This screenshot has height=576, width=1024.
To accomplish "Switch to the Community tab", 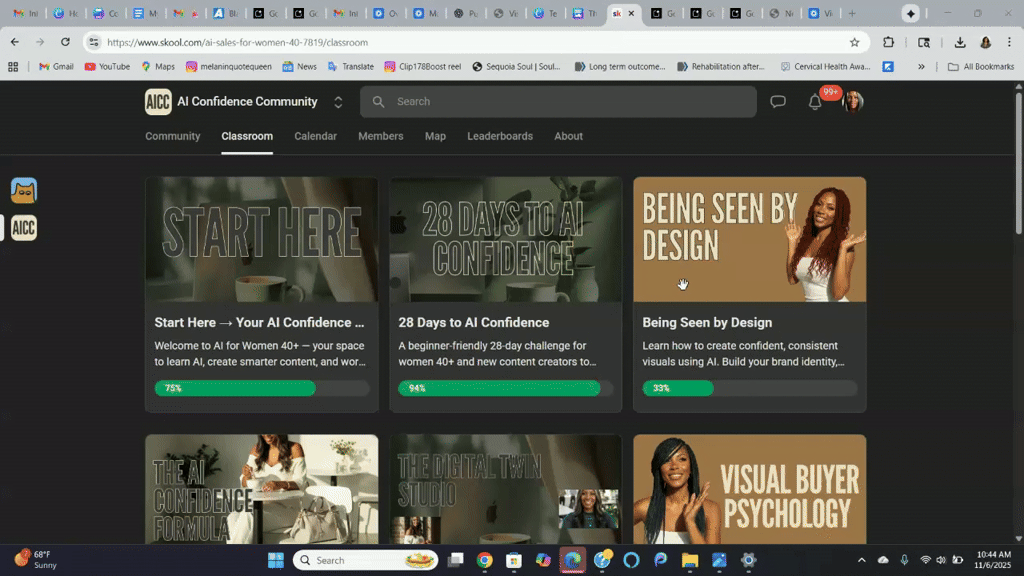I will click(x=172, y=136).
